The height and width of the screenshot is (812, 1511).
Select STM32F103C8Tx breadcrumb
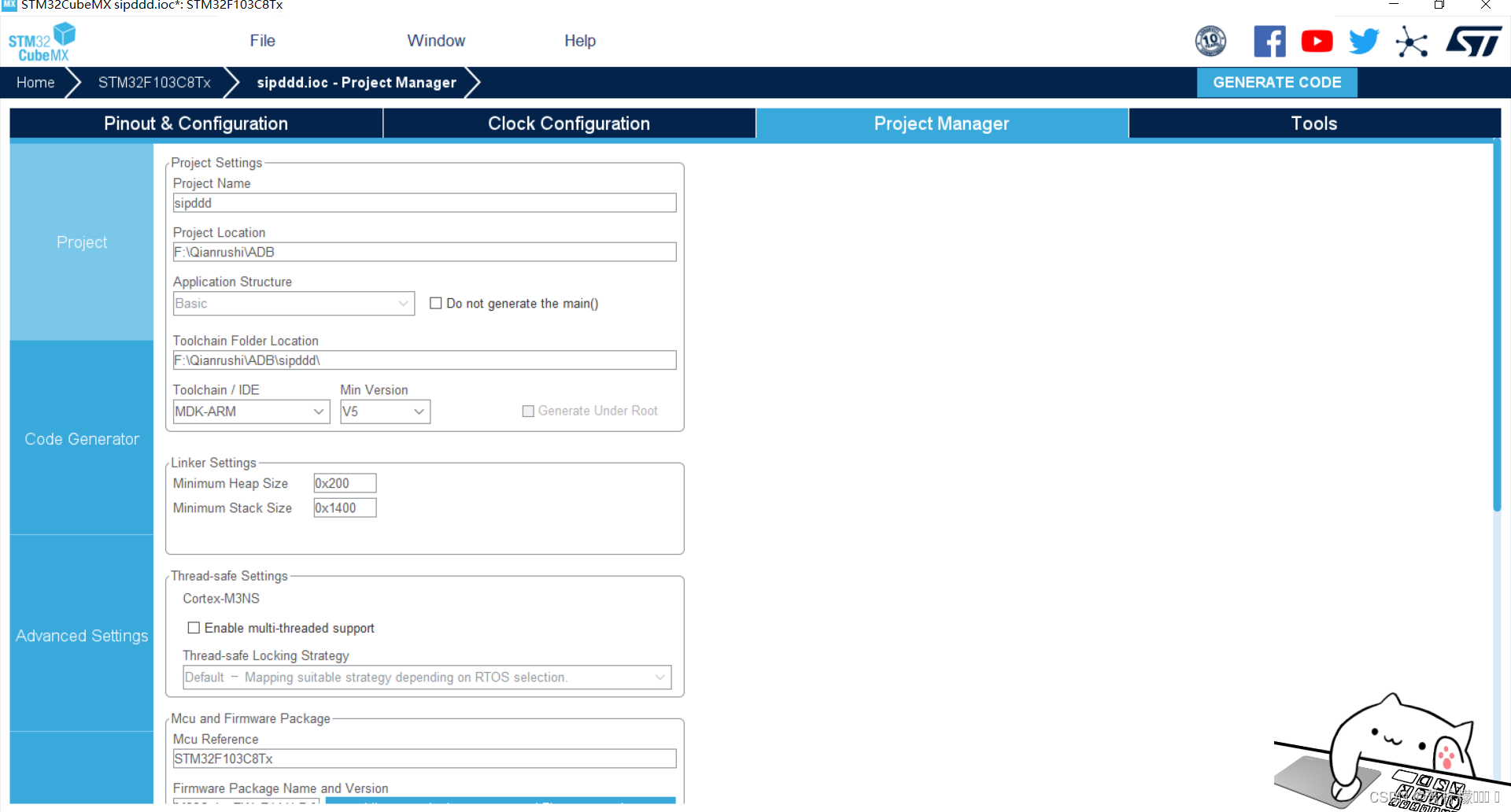pyautogui.click(x=154, y=83)
